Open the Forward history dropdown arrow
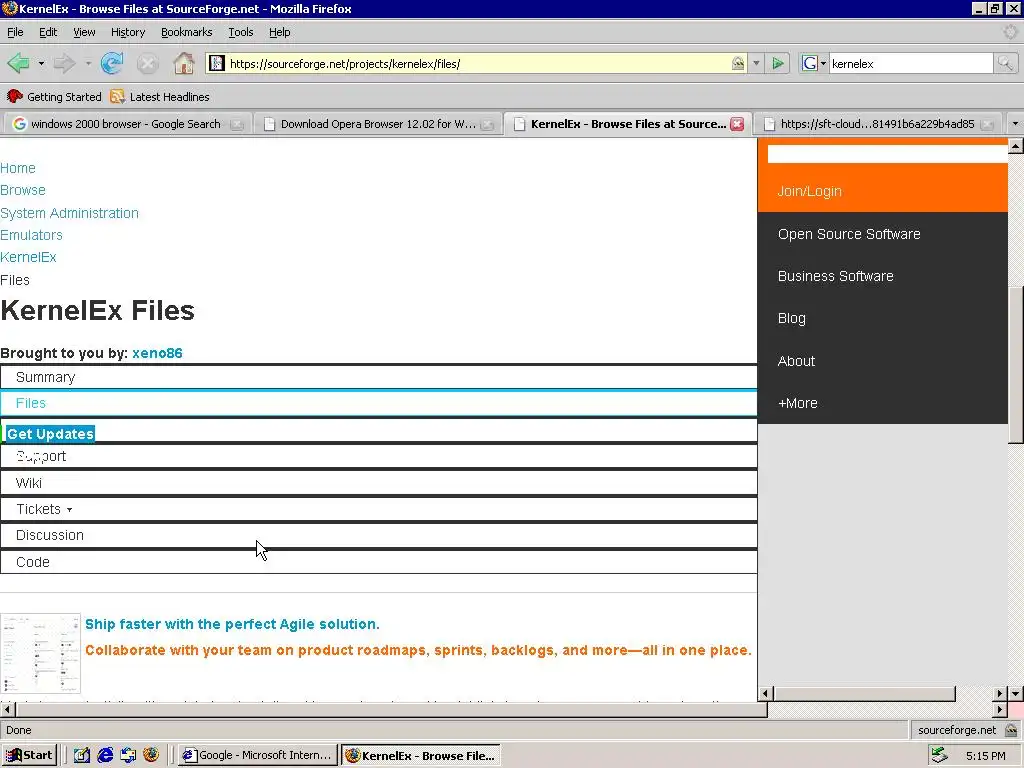 coord(88,63)
